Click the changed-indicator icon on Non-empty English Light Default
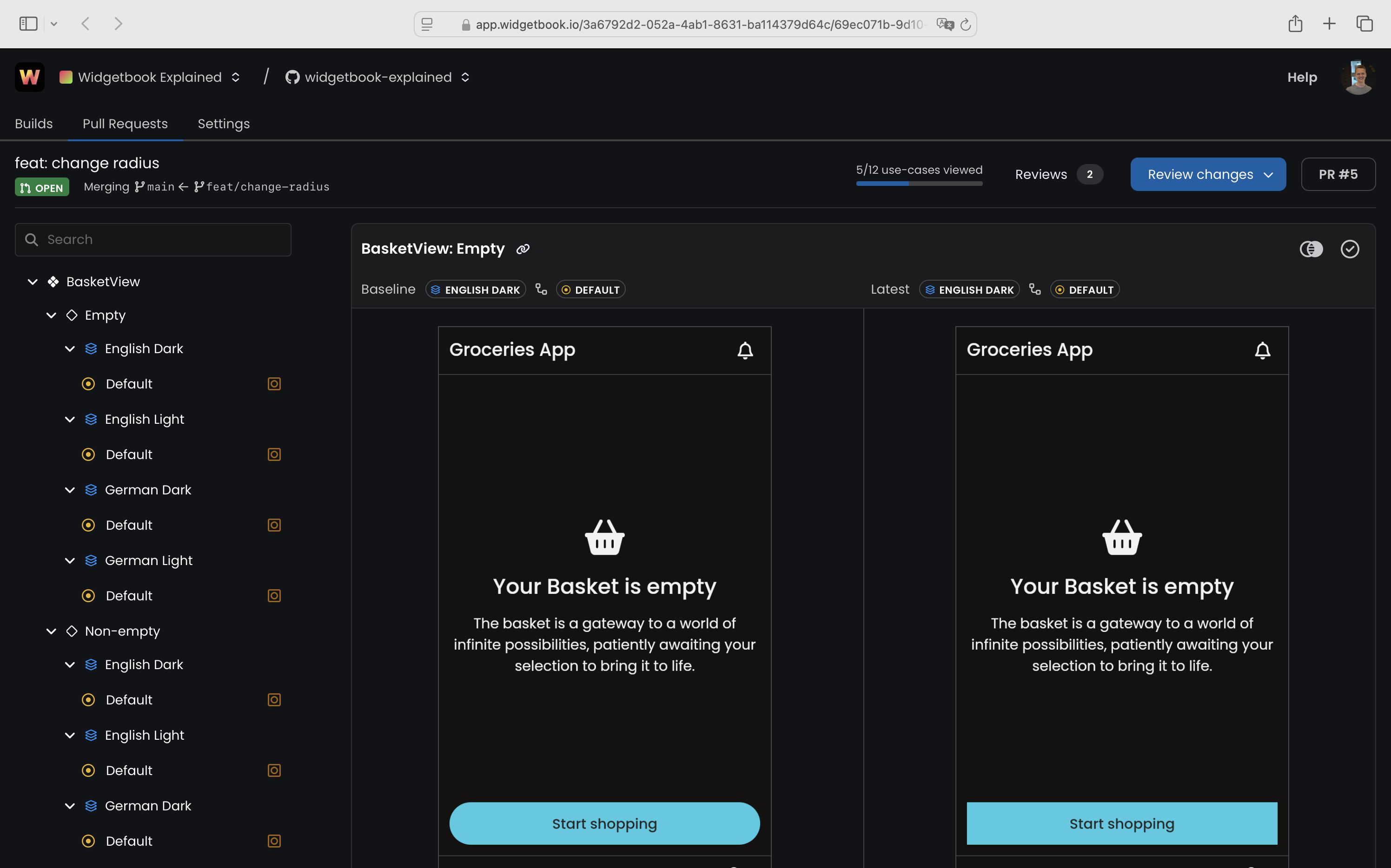Viewport: 1391px width, 868px height. click(274, 770)
